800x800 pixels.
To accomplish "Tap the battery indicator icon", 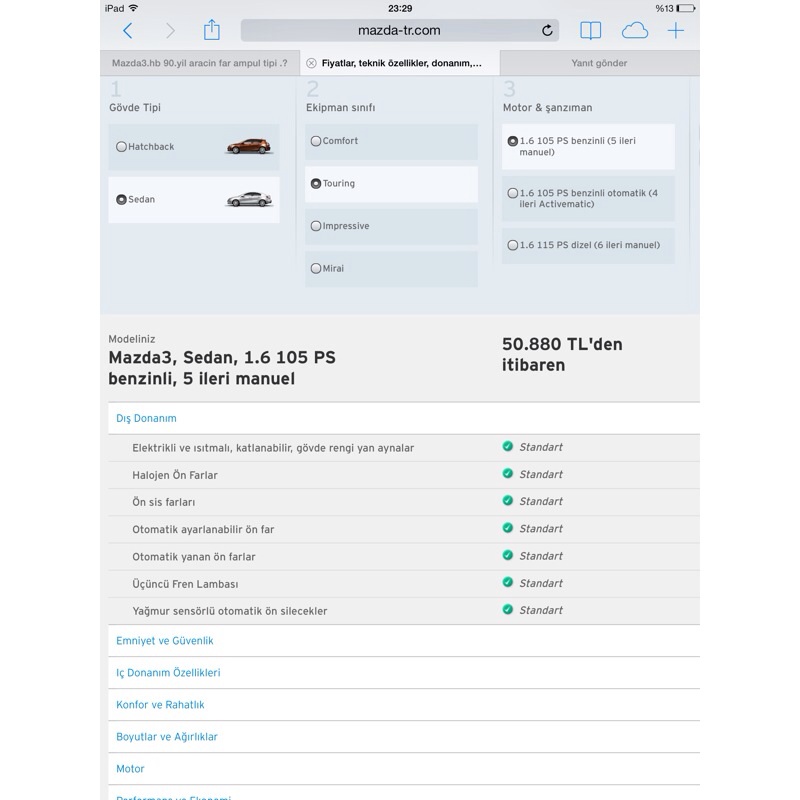I will pos(686,8).
